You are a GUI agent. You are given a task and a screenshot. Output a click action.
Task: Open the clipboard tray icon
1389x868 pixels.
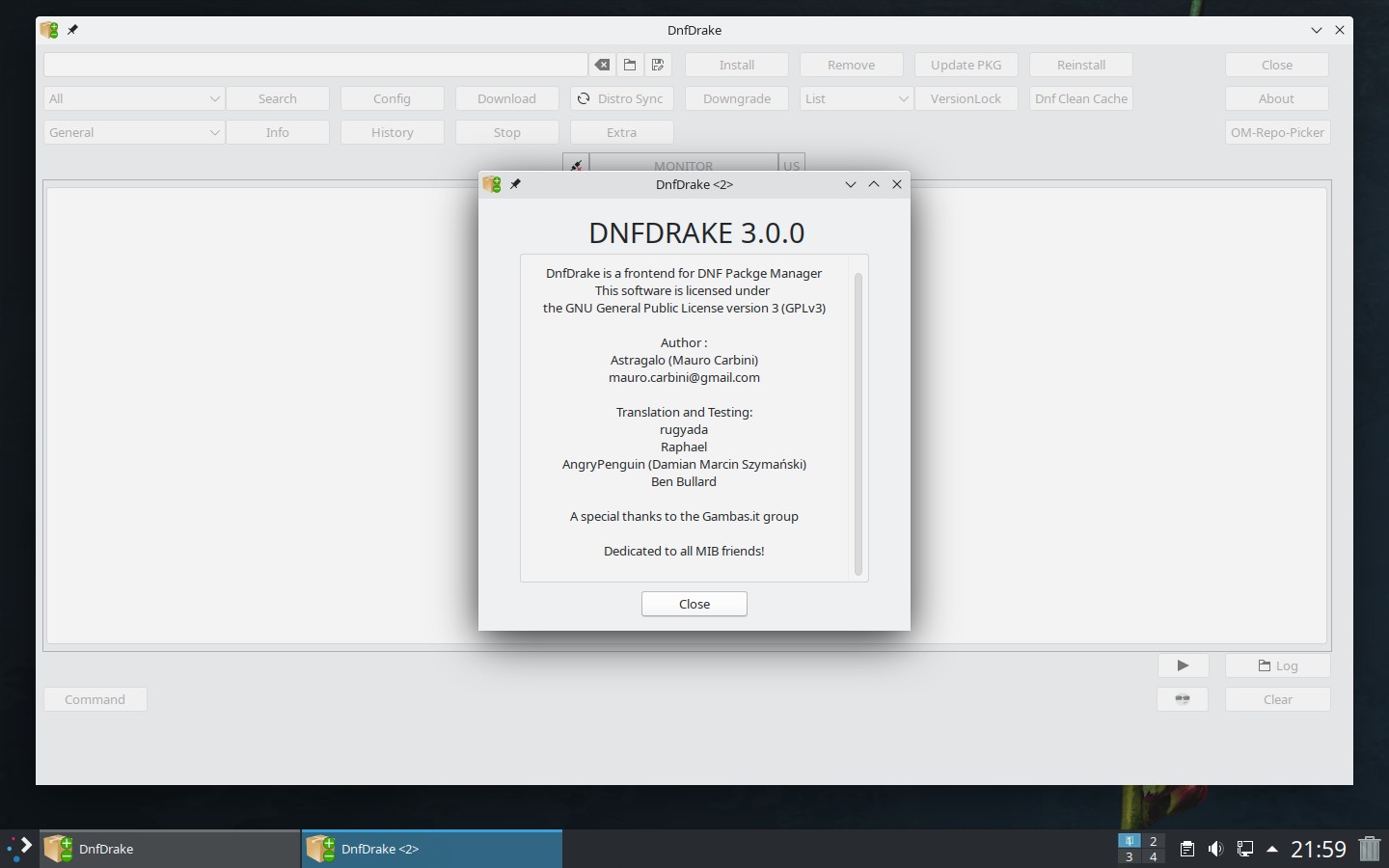point(1187,849)
